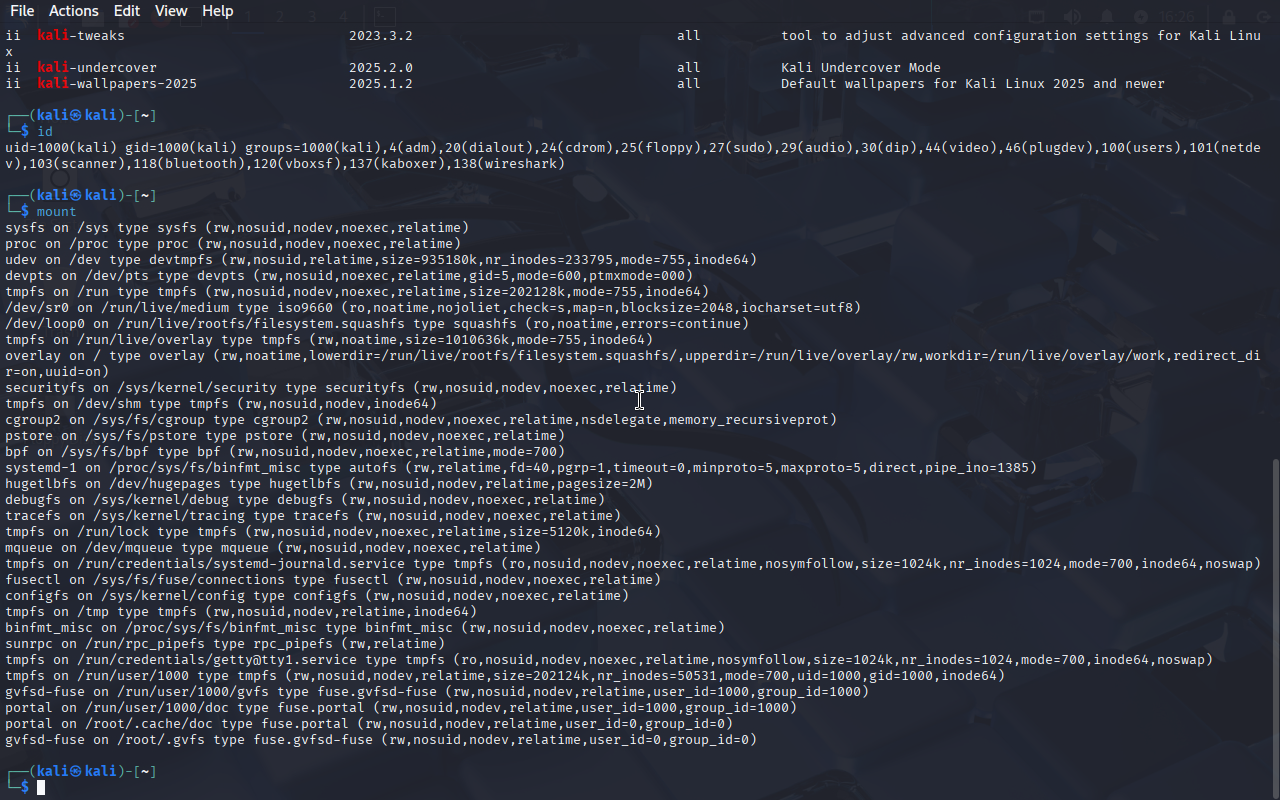Click version '2023.3.2' in the package list
This screenshot has width=1280, height=800.
coord(381,35)
